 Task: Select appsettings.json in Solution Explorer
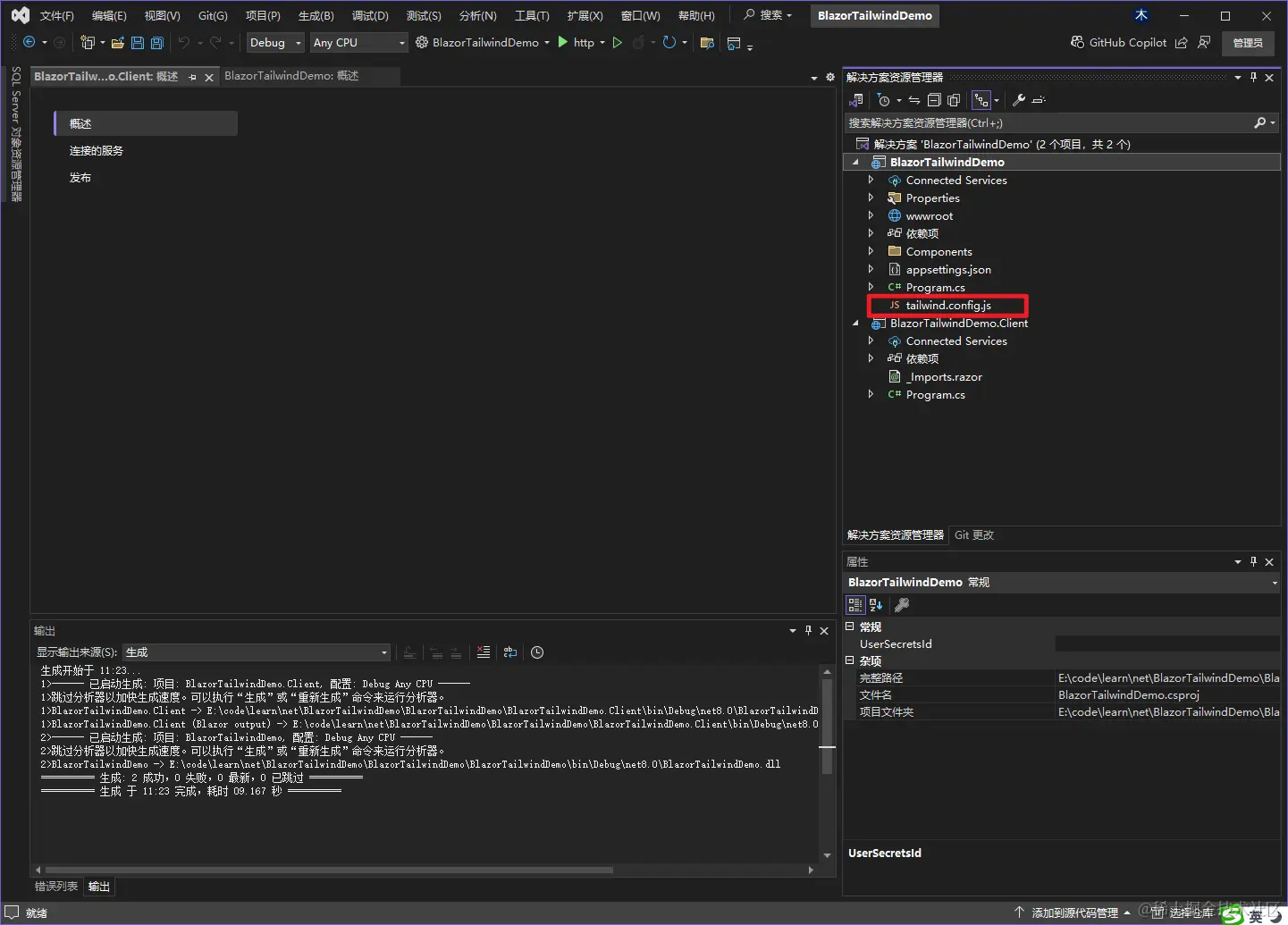pos(948,269)
